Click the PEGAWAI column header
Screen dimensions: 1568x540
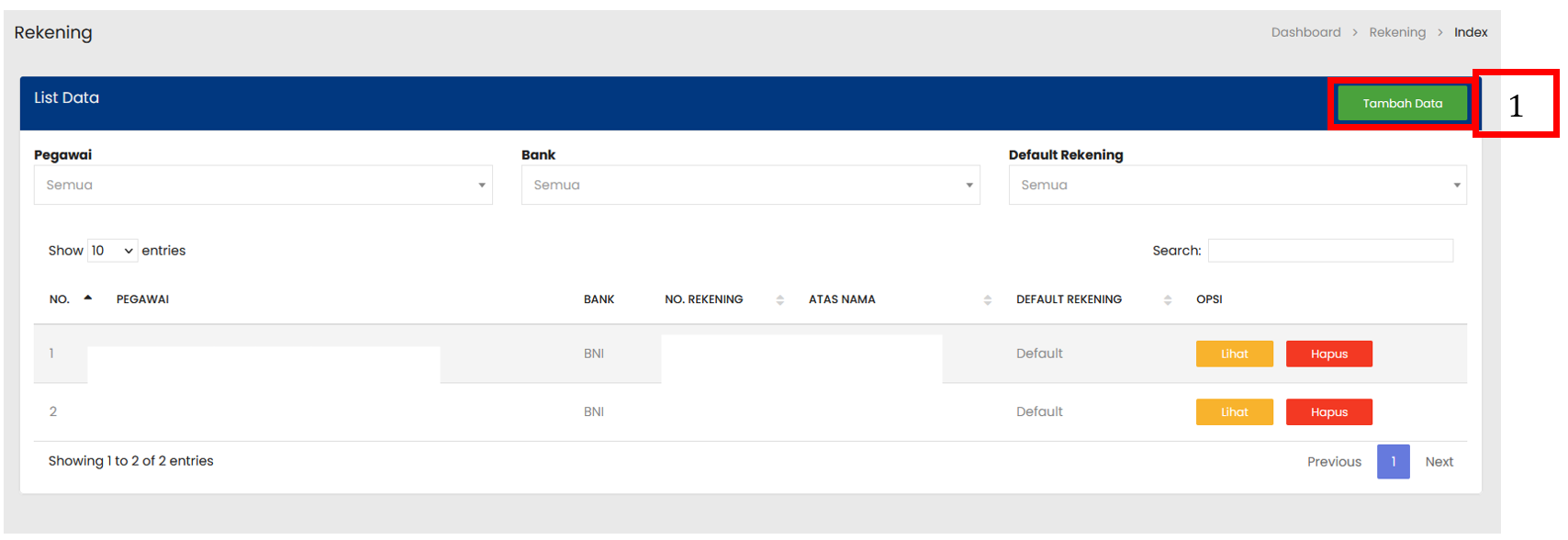(142, 299)
